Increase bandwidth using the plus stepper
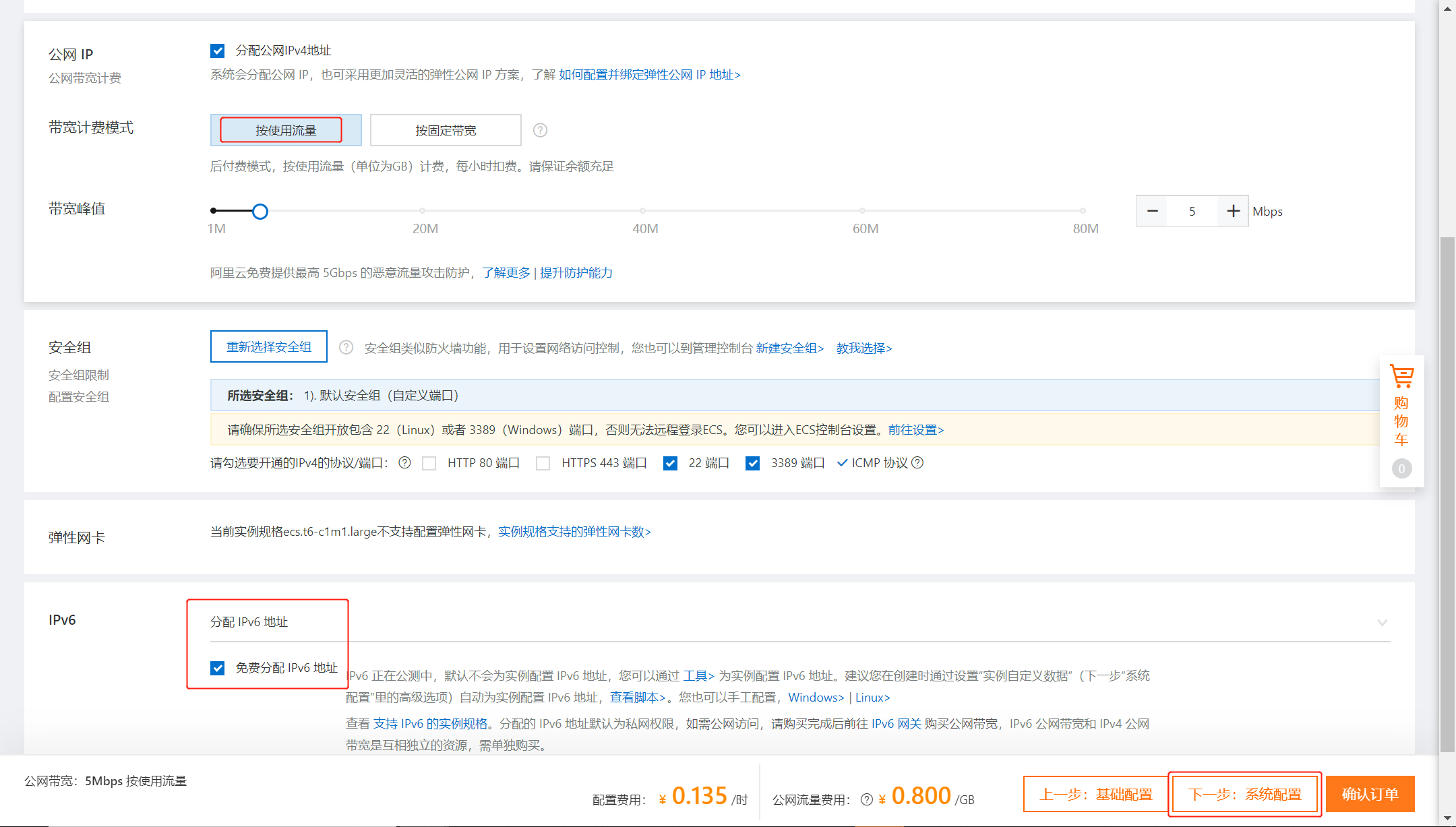1456x827 pixels. pyautogui.click(x=1233, y=211)
